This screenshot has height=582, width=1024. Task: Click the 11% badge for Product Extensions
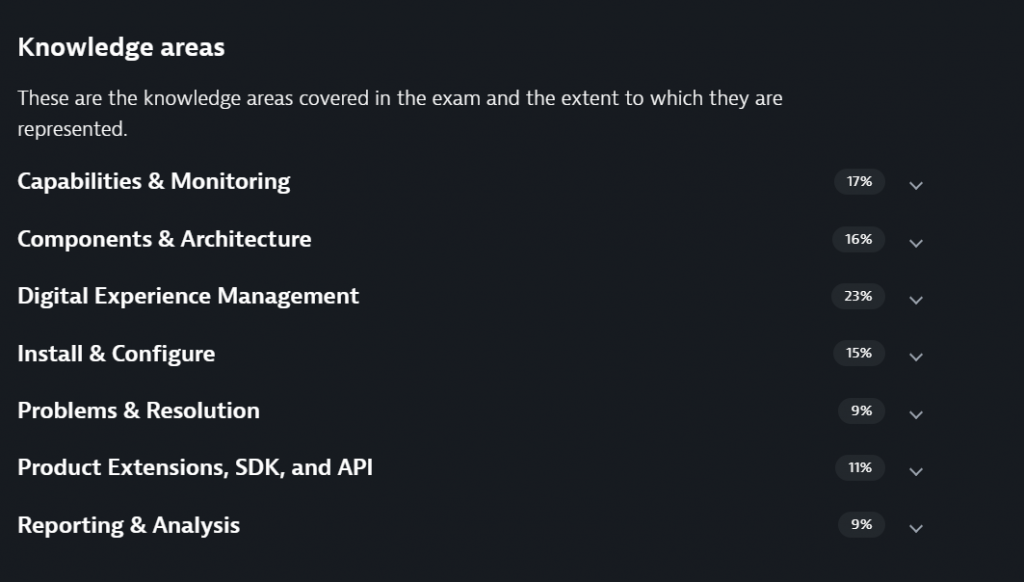click(x=859, y=467)
